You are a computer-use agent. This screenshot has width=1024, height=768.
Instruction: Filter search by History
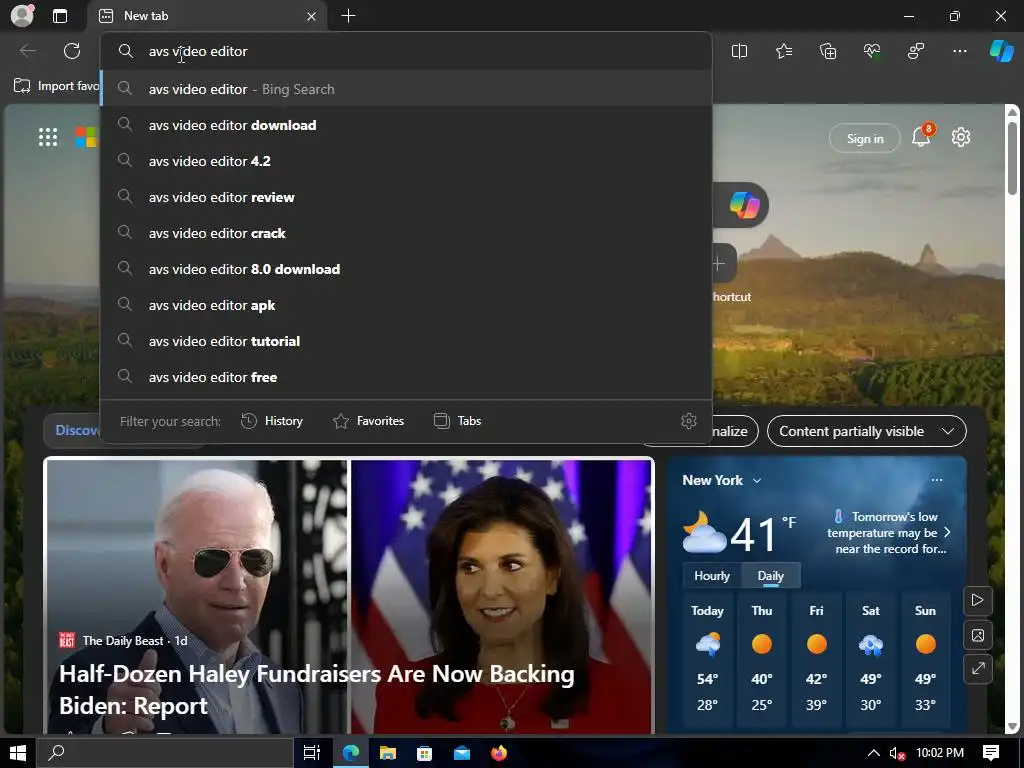click(272, 421)
